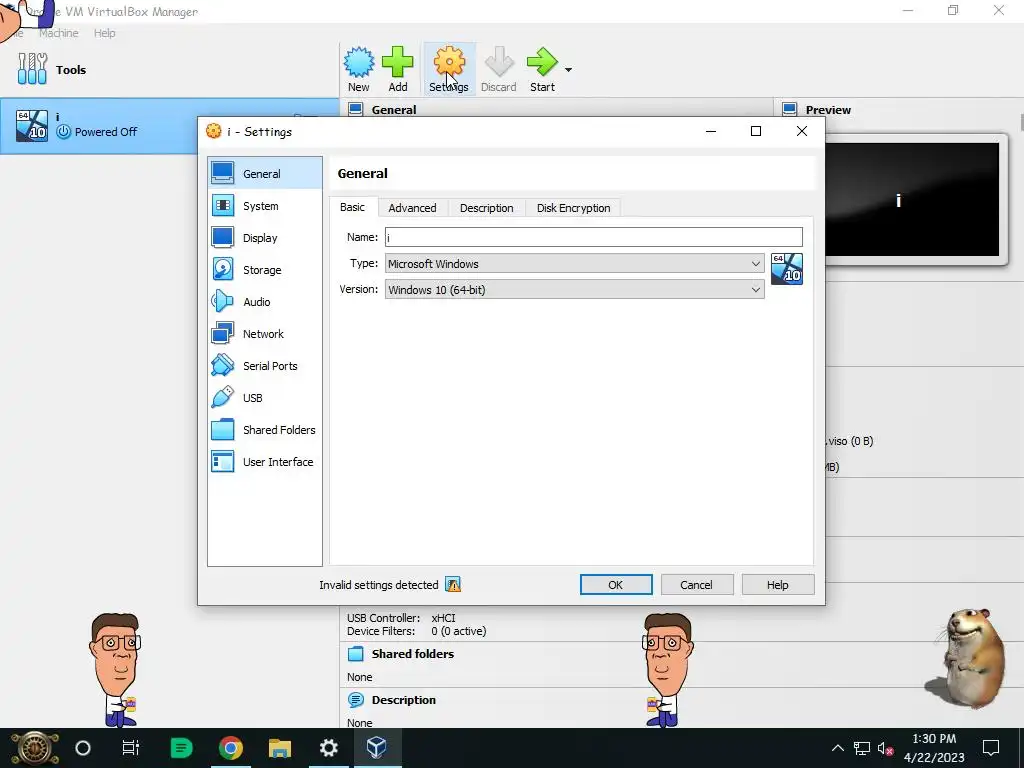Open the Display settings category
Viewport: 1024px width, 768px height.
point(264,238)
